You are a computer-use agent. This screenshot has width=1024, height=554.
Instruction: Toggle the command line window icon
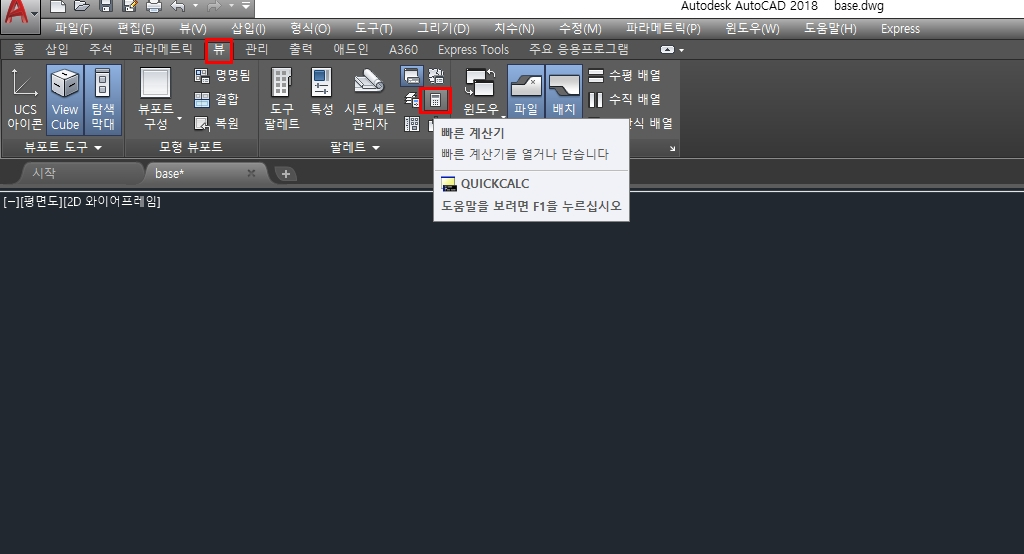tap(411, 76)
